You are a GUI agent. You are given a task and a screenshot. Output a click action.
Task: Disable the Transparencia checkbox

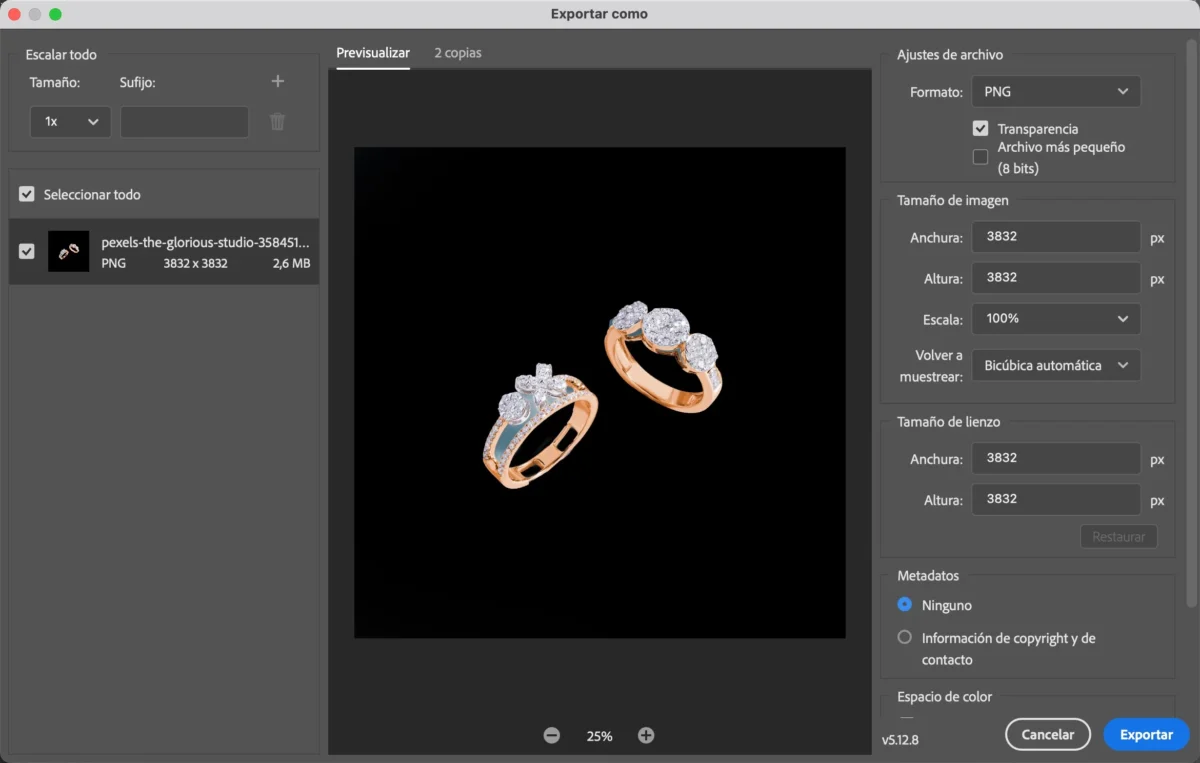point(980,128)
